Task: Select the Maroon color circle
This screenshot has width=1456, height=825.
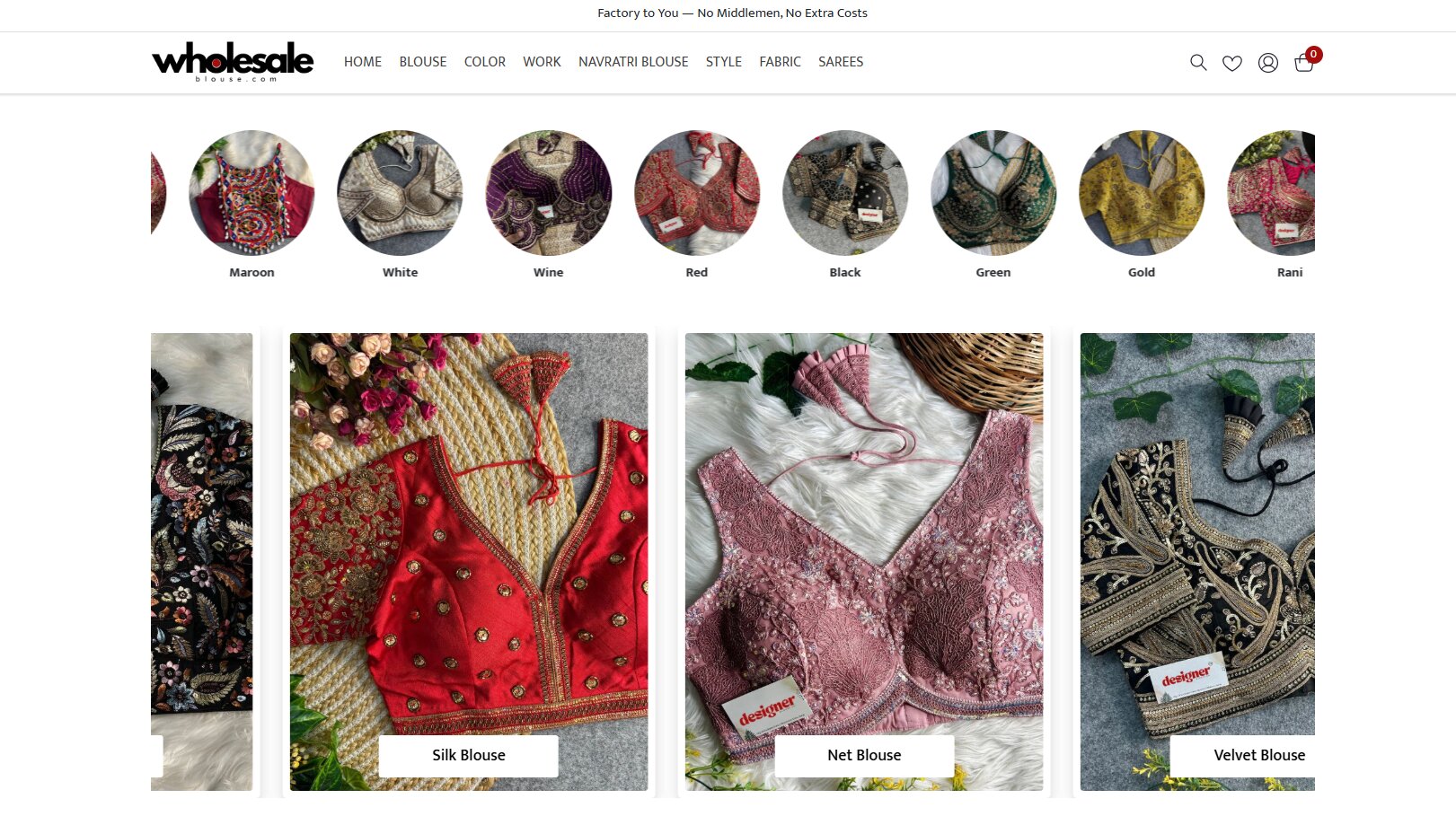Action: coord(251,193)
